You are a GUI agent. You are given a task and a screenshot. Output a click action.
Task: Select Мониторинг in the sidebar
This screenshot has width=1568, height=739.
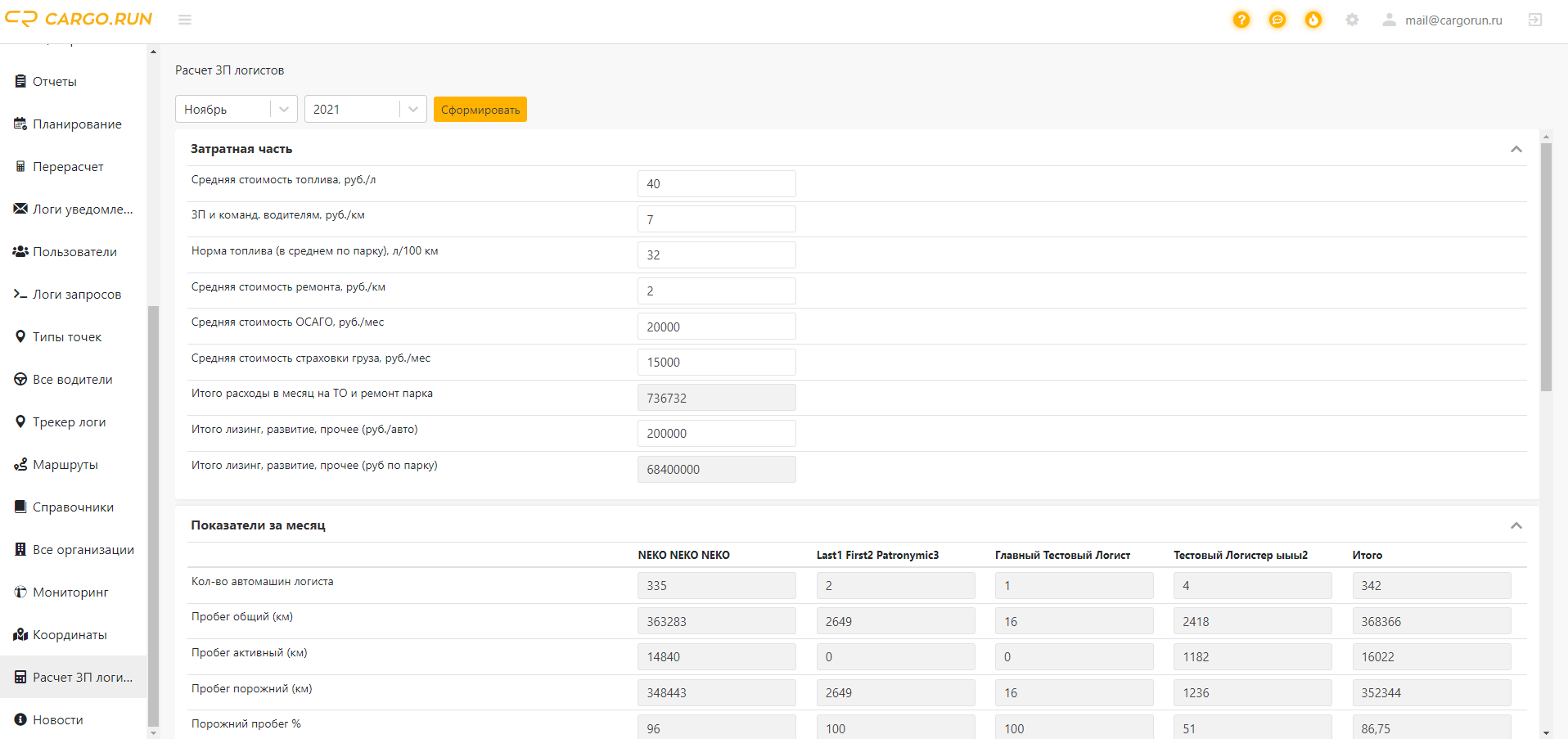click(x=70, y=593)
